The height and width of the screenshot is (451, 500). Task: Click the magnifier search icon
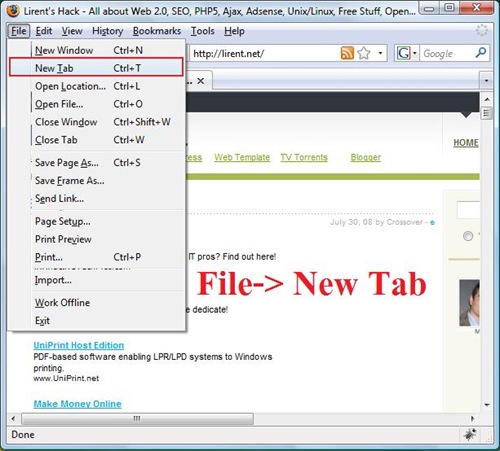click(x=481, y=53)
